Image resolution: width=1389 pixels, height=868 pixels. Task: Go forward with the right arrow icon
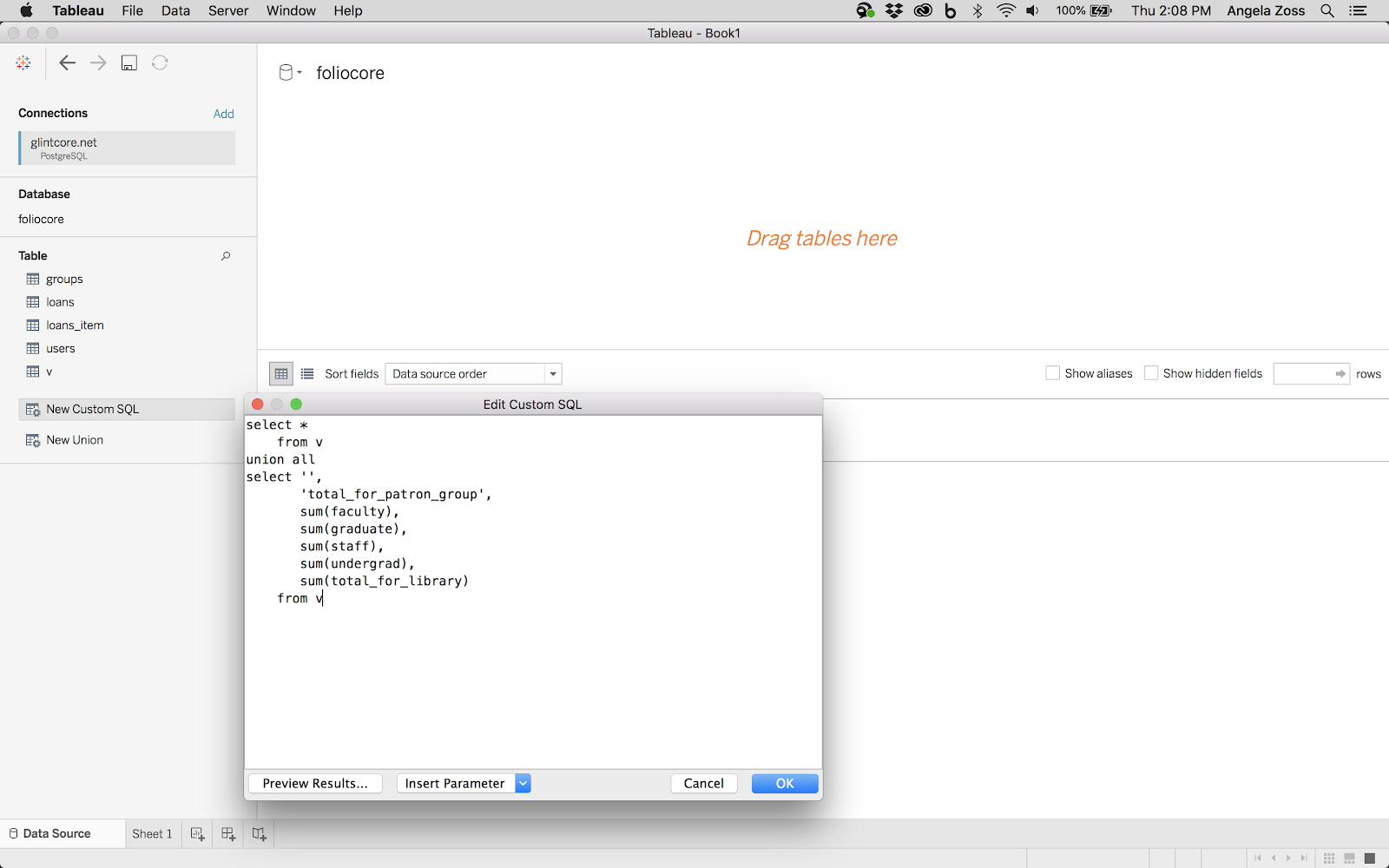pos(98,62)
